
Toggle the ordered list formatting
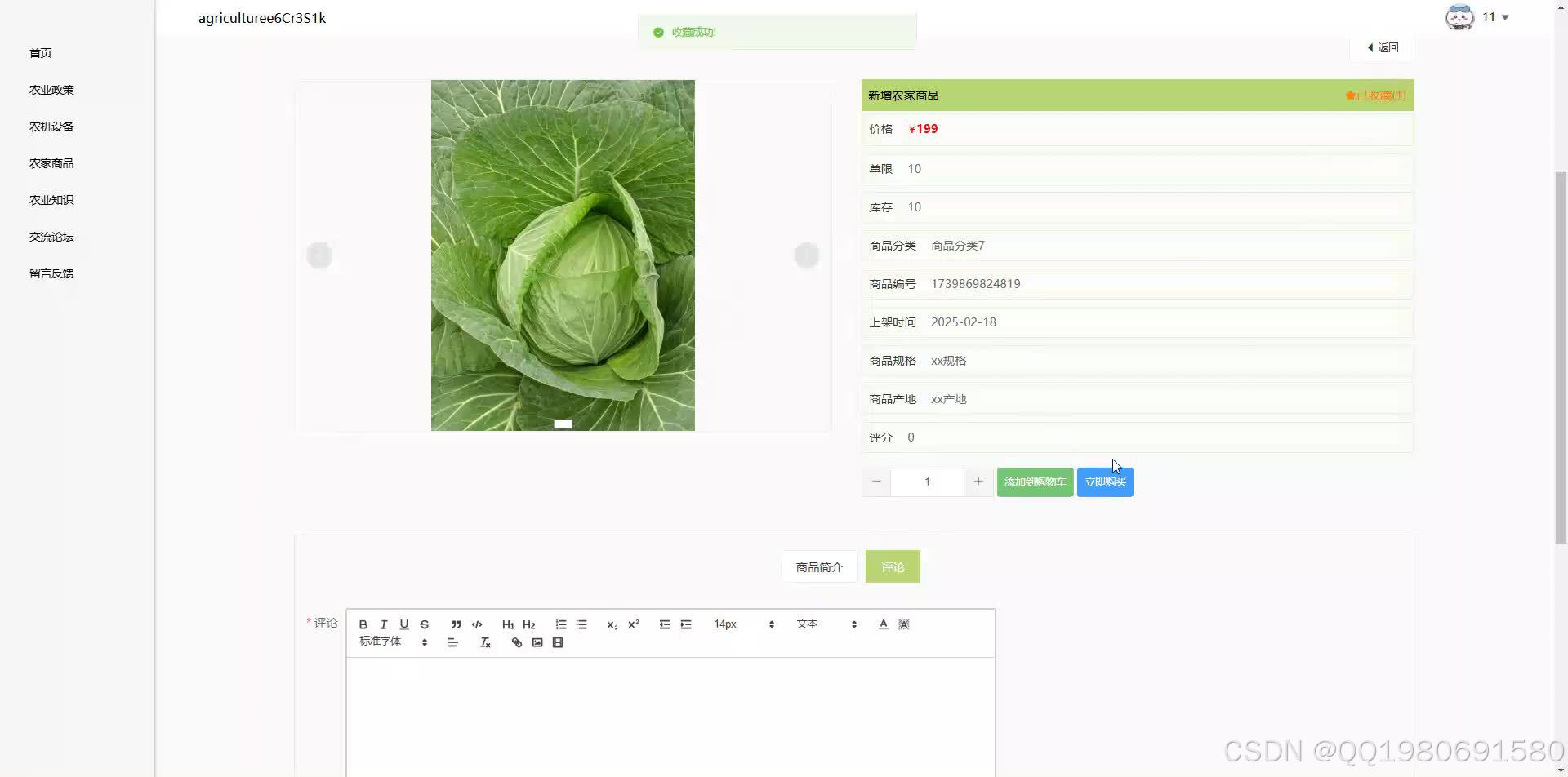(561, 624)
